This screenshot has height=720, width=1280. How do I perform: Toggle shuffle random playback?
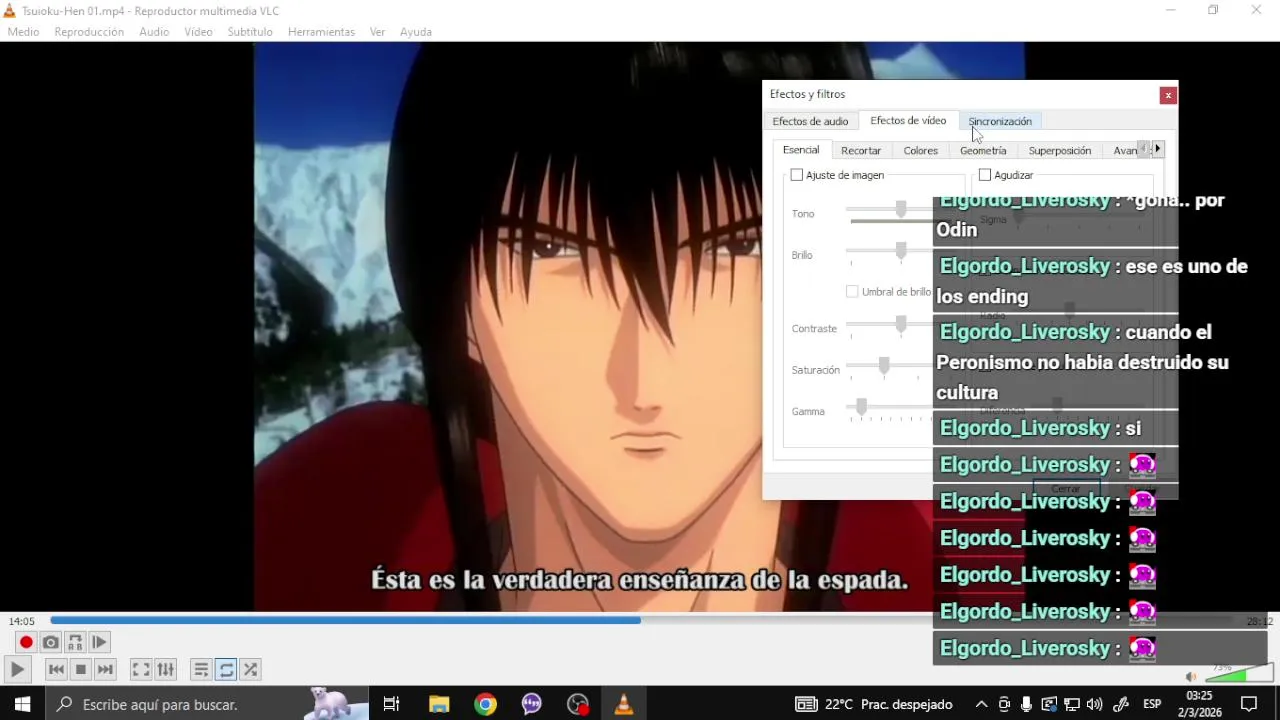(250, 670)
